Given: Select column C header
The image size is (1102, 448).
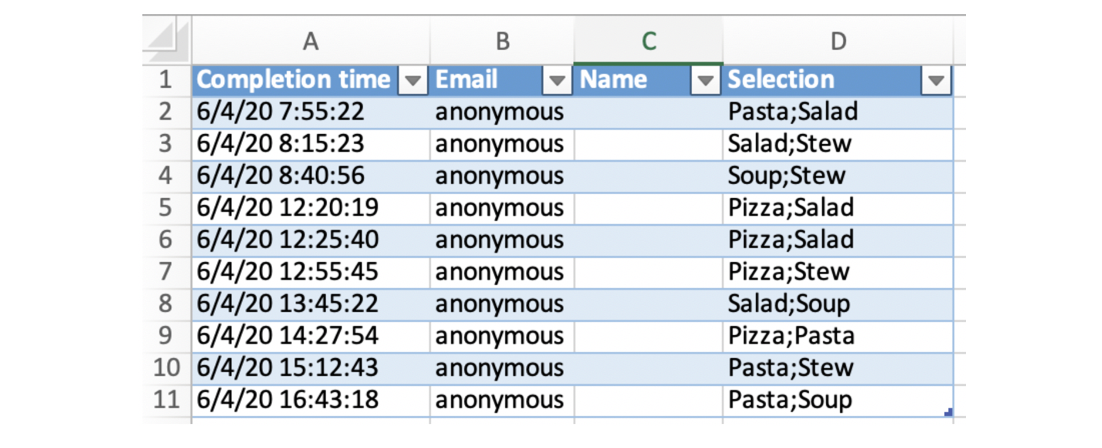Looking at the screenshot, I should click(649, 41).
